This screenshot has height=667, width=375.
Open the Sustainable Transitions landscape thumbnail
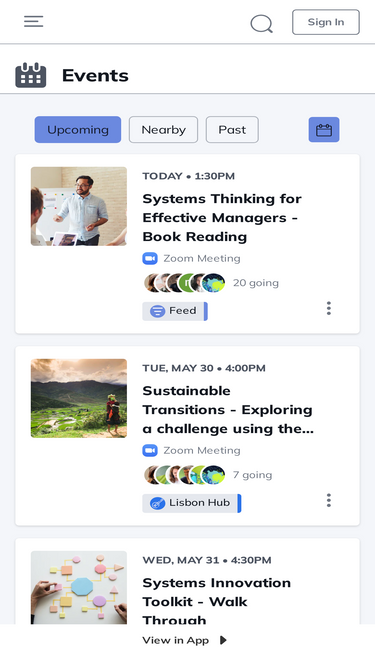click(x=79, y=398)
